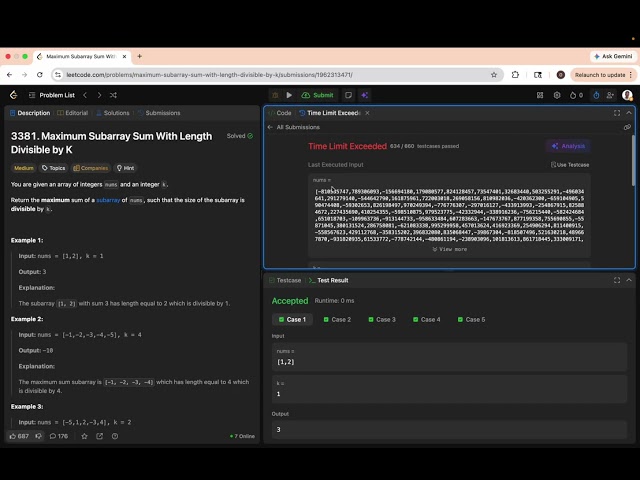Select Case 2 result
640x480 pixels.
[337, 320]
